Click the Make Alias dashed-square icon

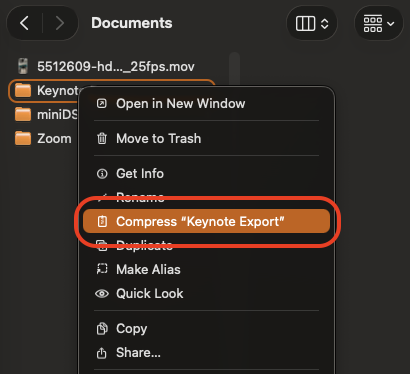coord(102,269)
